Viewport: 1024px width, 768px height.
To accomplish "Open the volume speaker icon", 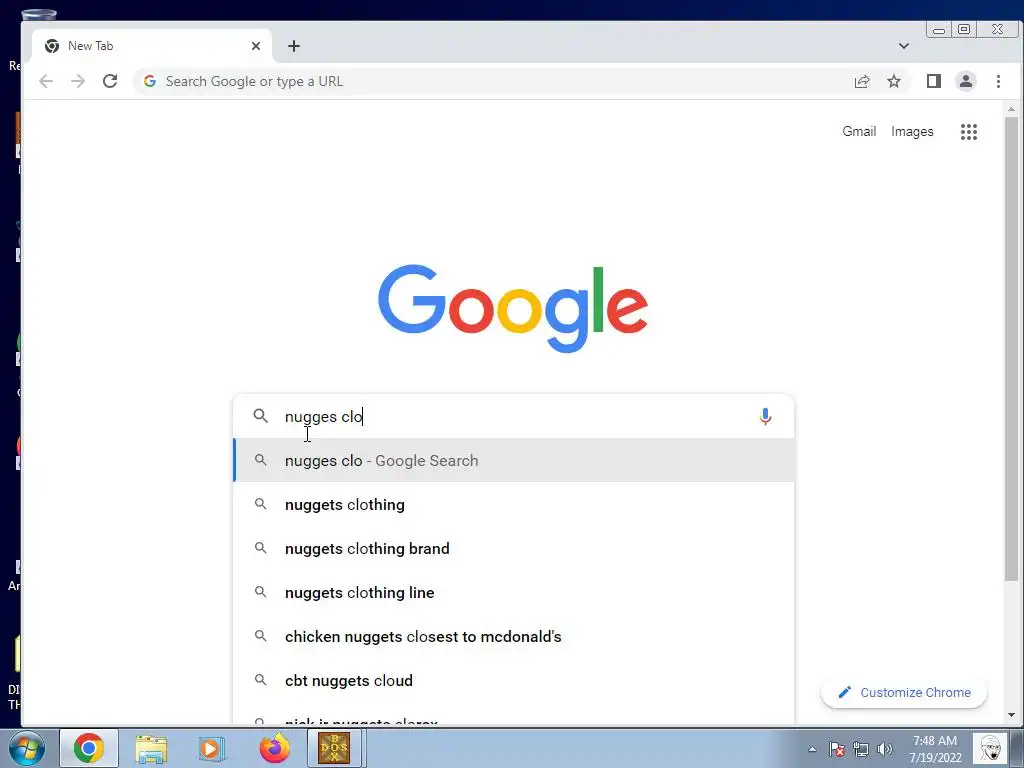I will pyautogui.click(x=885, y=749).
